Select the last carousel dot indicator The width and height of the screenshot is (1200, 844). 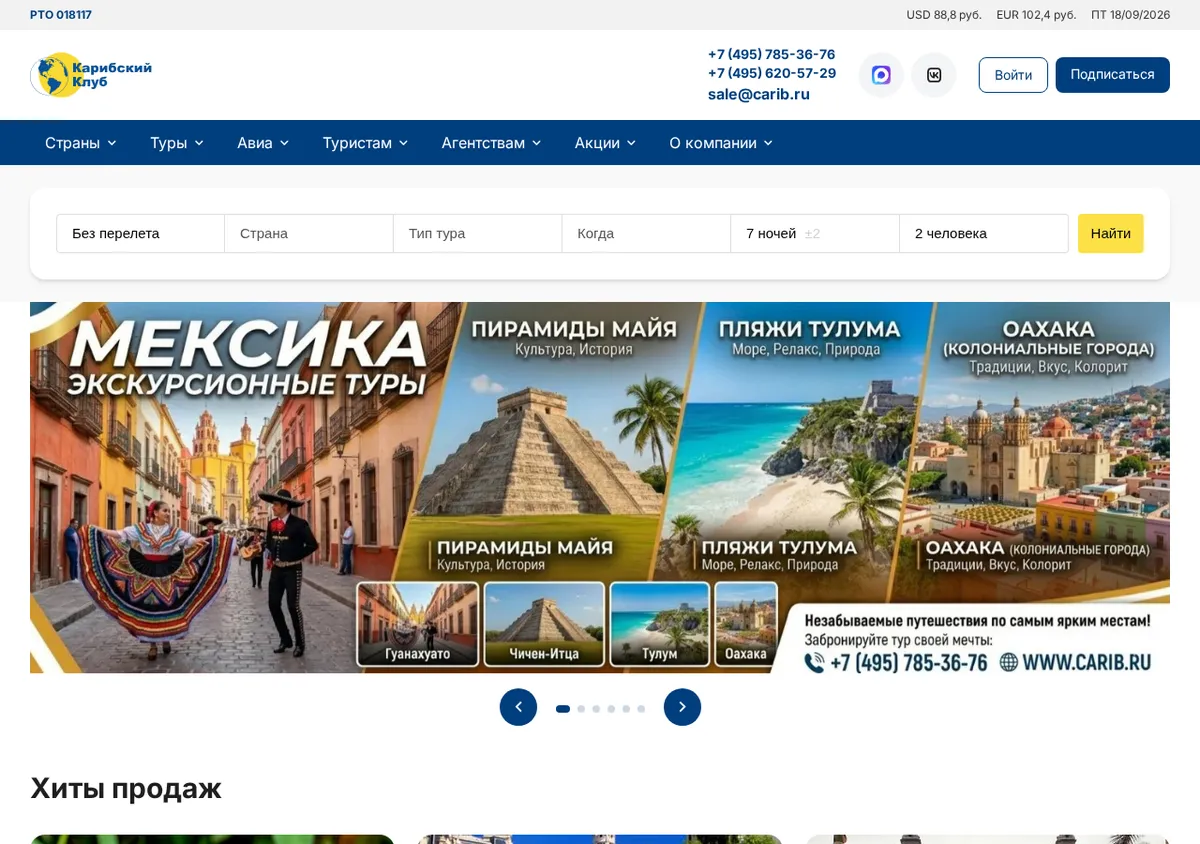point(641,709)
